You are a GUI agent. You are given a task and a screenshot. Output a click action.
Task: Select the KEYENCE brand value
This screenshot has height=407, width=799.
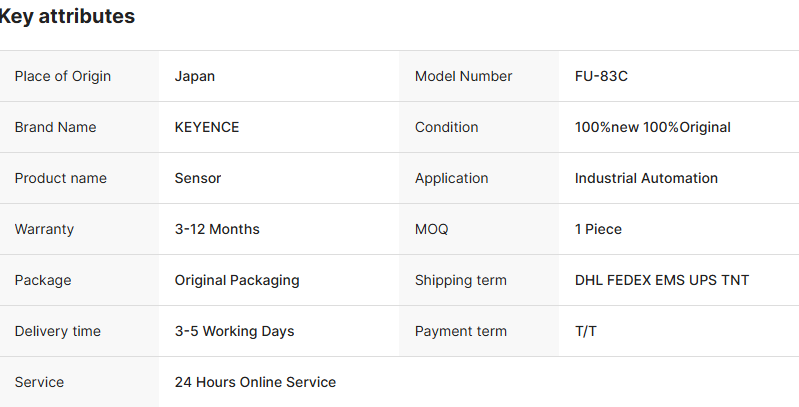207,127
